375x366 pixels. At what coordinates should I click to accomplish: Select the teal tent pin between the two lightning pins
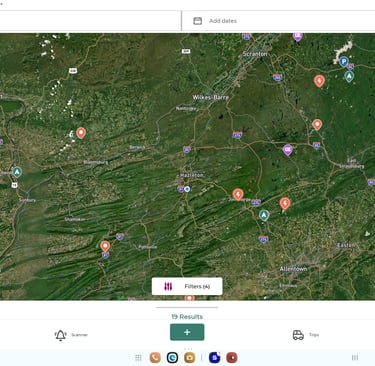tap(264, 215)
